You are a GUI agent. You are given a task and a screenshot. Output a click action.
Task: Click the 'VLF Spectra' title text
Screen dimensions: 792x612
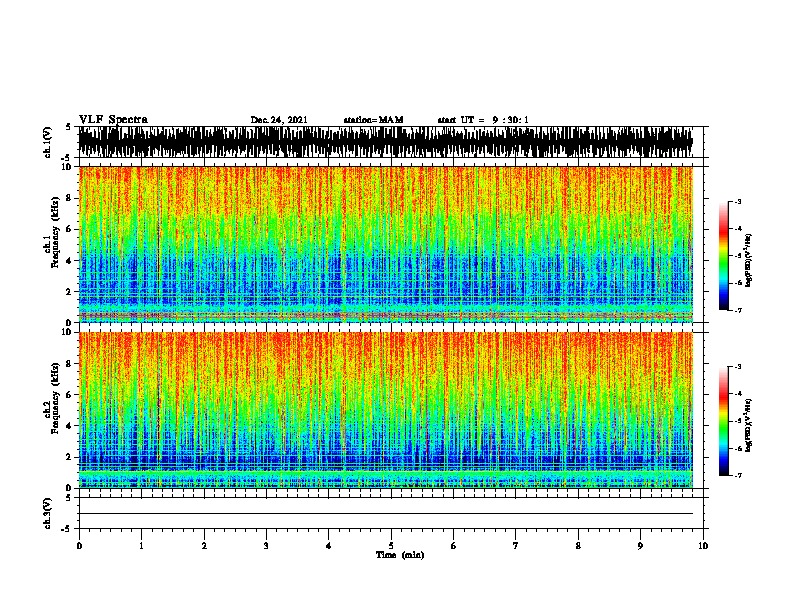pos(113,120)
